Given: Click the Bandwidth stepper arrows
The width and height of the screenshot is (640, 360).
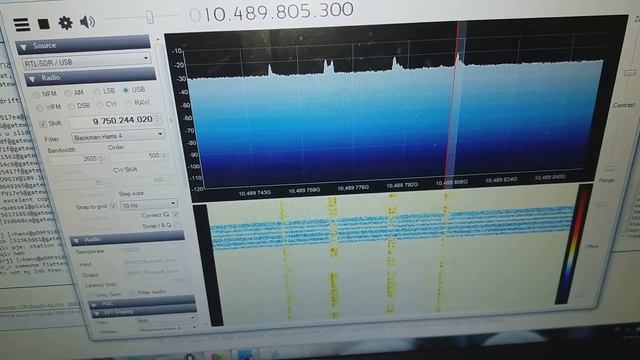Looking at the screenshot, I should coord(102,158).
